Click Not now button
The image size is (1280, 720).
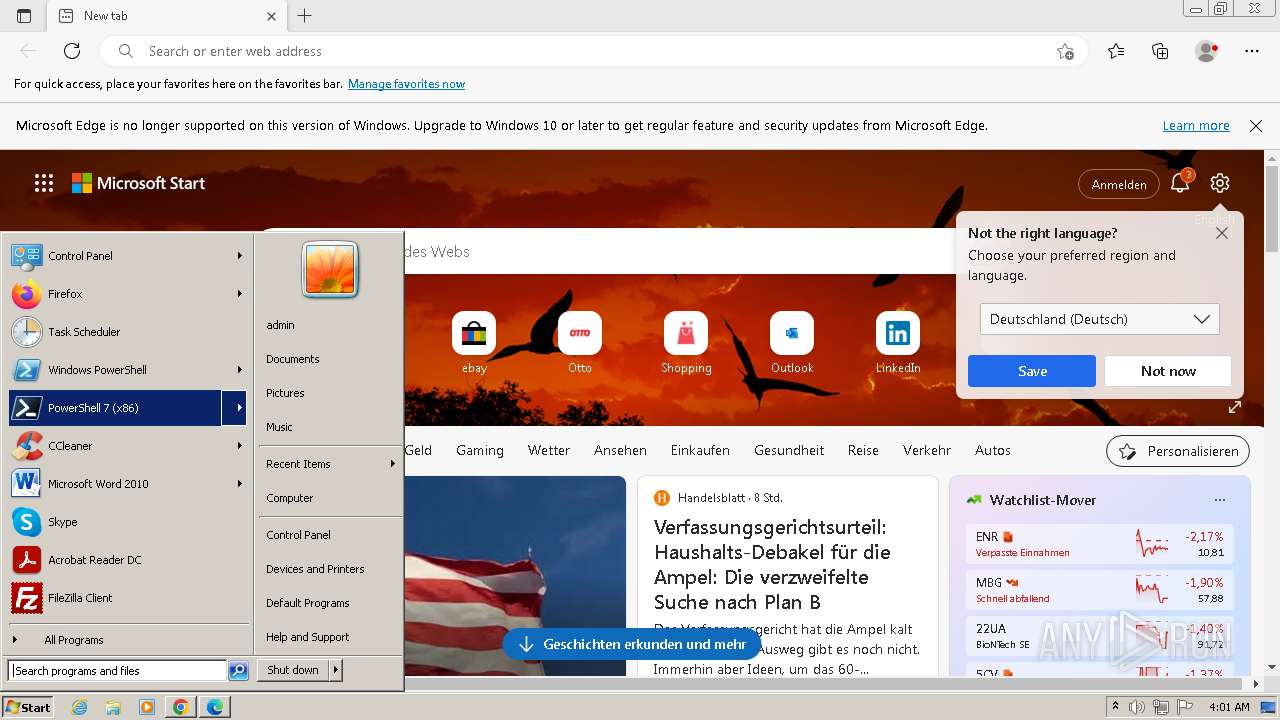coord(1168,371)
